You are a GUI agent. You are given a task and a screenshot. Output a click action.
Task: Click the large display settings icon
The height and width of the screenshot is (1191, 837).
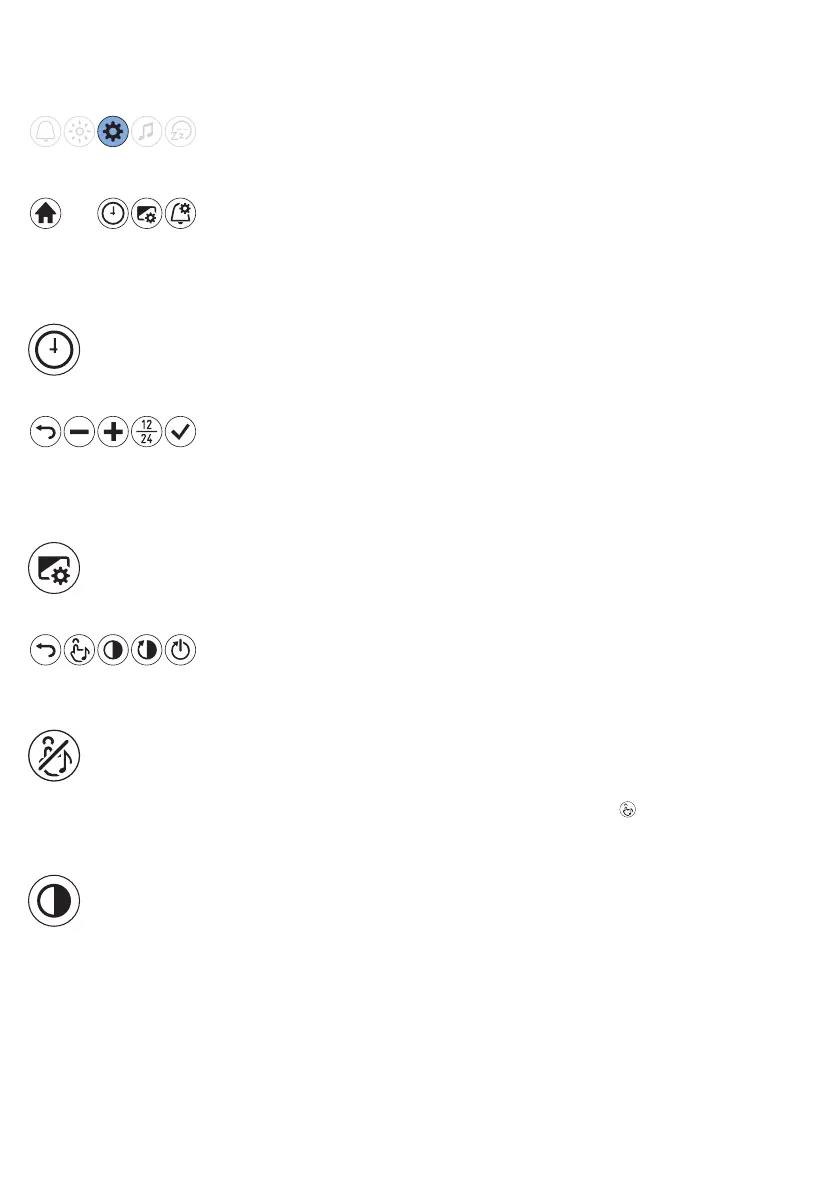[54, 568]
